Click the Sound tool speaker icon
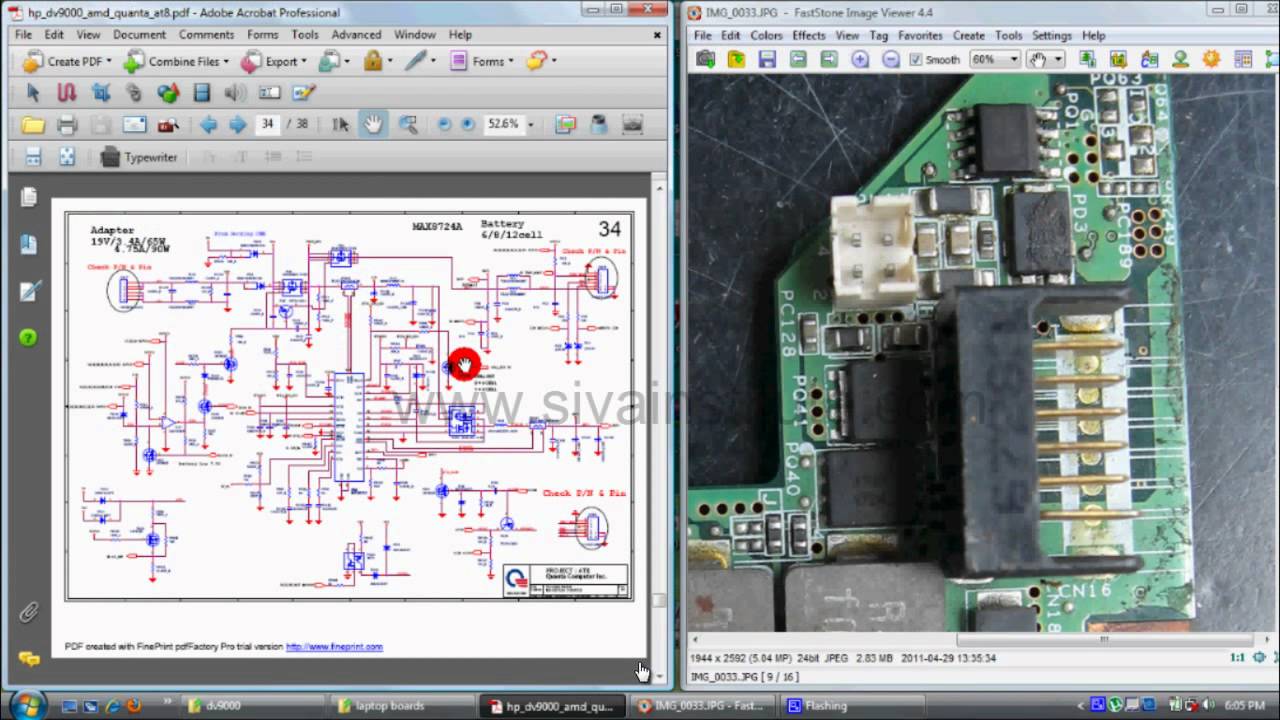The height and width of the screenshot is (720, 1280). click(x=236, y=93)
